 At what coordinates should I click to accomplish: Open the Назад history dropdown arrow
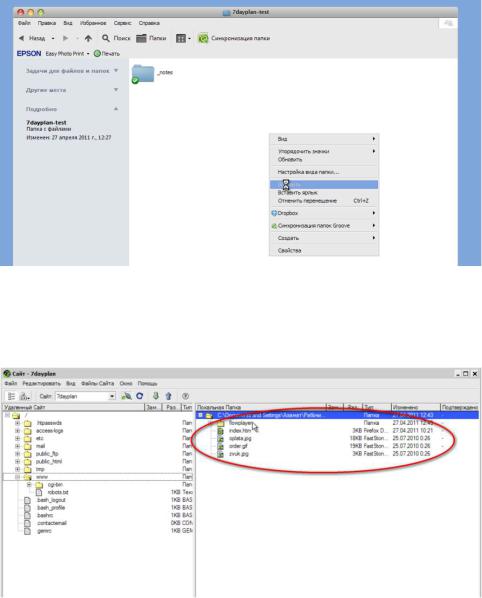53,38
